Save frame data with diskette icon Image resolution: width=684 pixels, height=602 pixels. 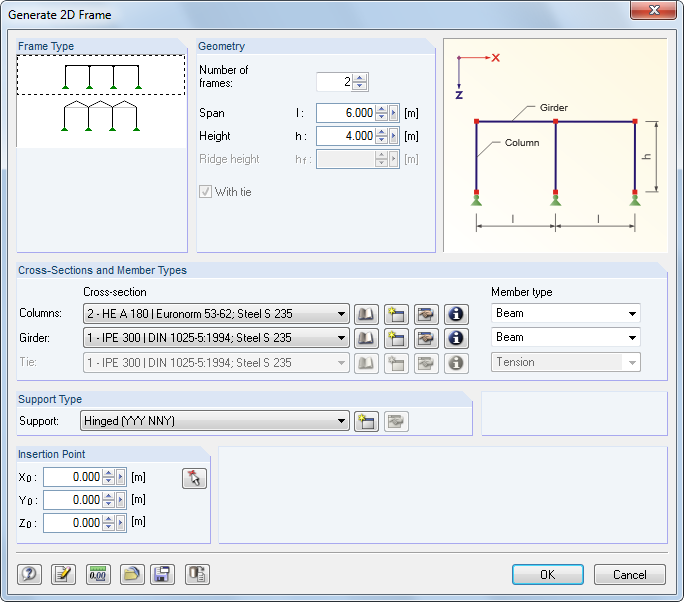(162, 574)
